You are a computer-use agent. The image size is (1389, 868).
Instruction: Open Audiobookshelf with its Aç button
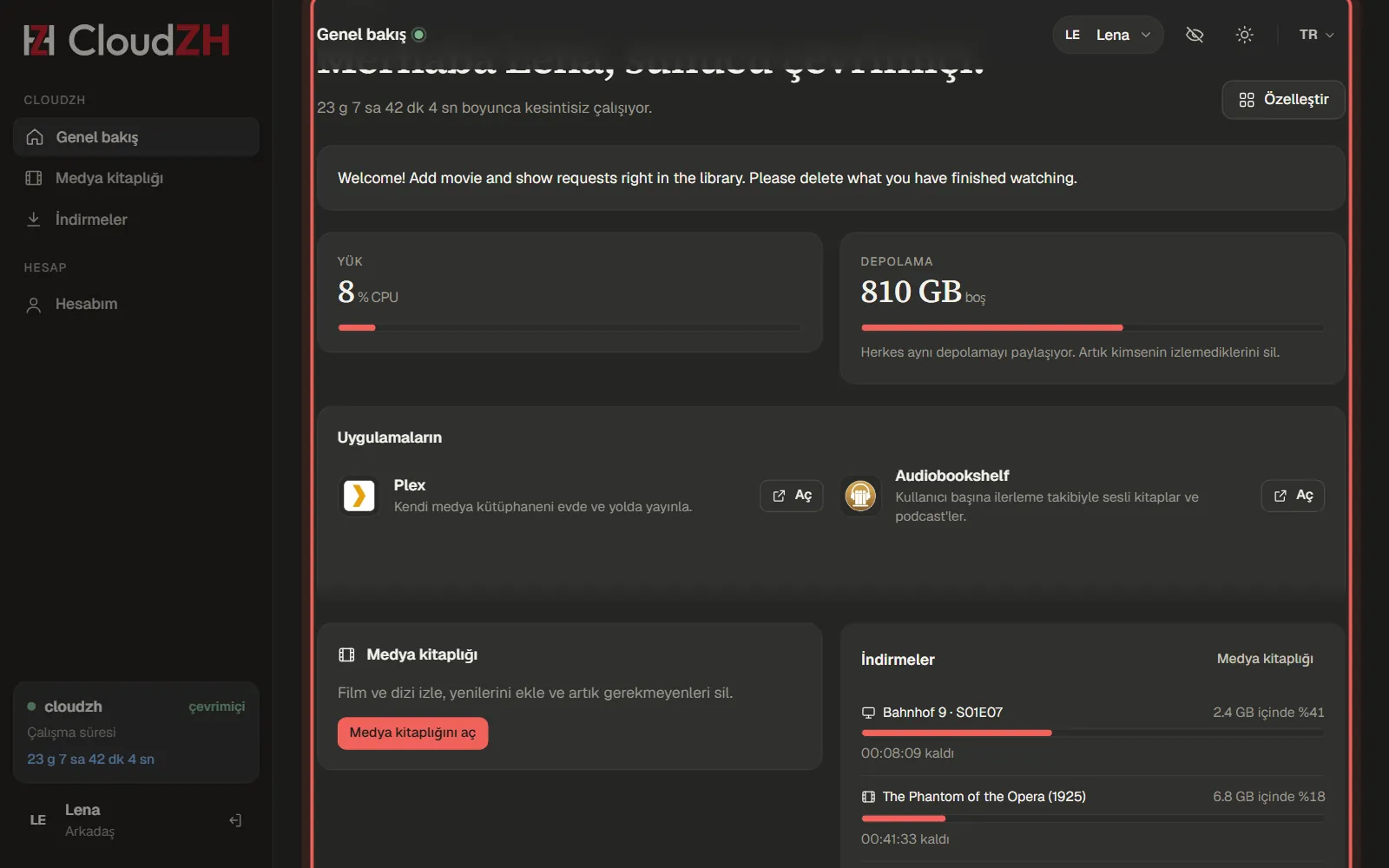point(1293,496)
